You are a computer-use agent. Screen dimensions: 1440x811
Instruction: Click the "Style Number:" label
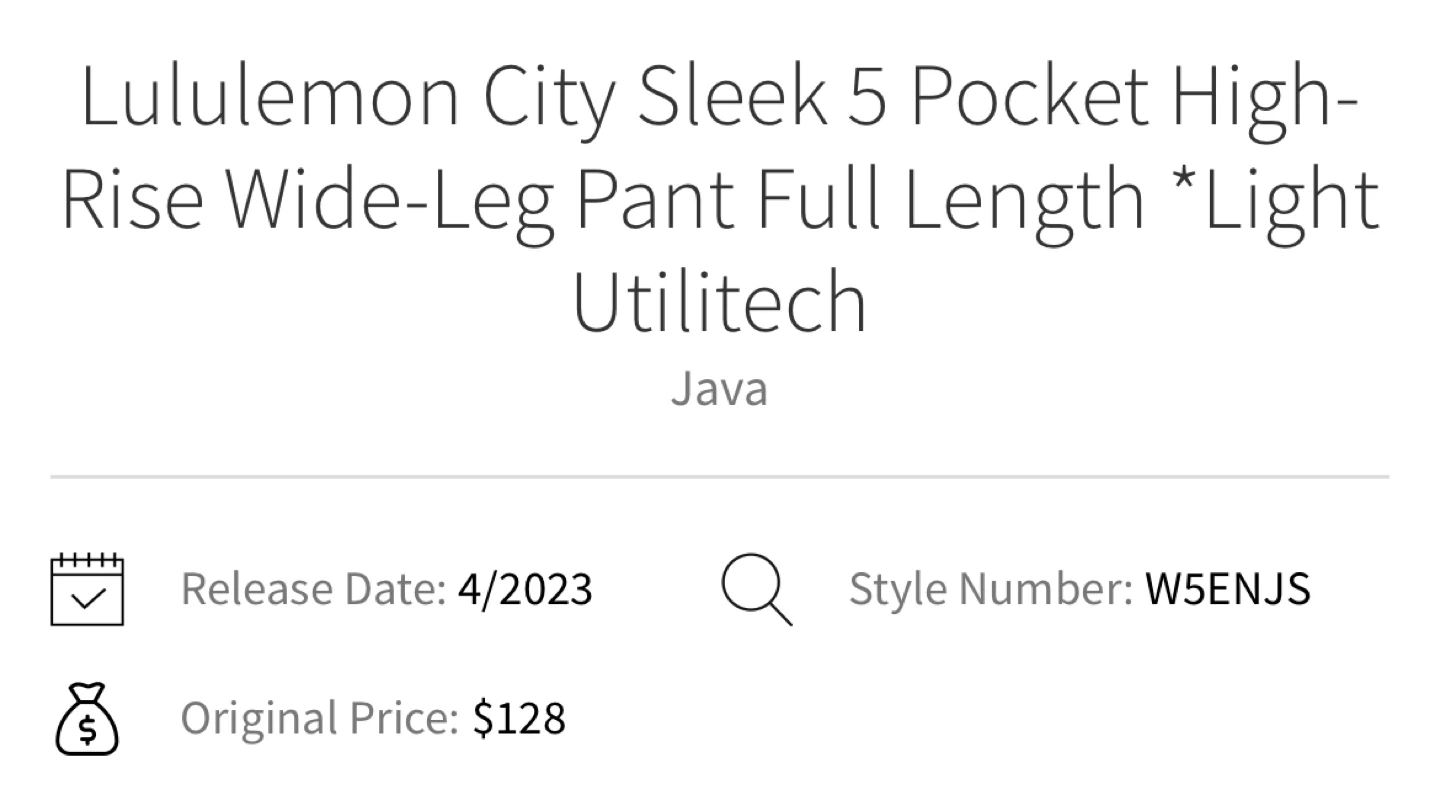pyautogui.click(x=991, y=589)
